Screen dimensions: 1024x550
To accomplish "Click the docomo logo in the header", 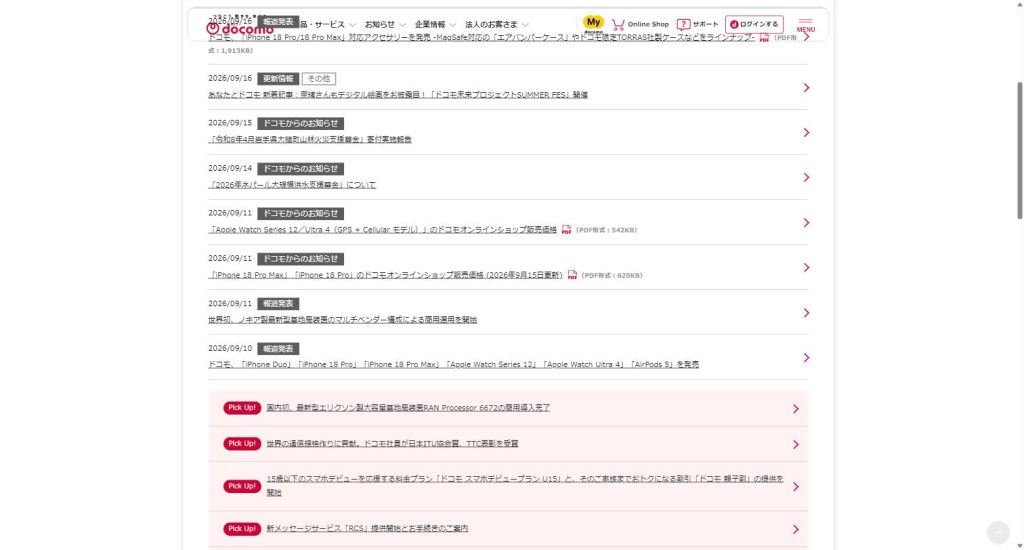I will [240, 29].
